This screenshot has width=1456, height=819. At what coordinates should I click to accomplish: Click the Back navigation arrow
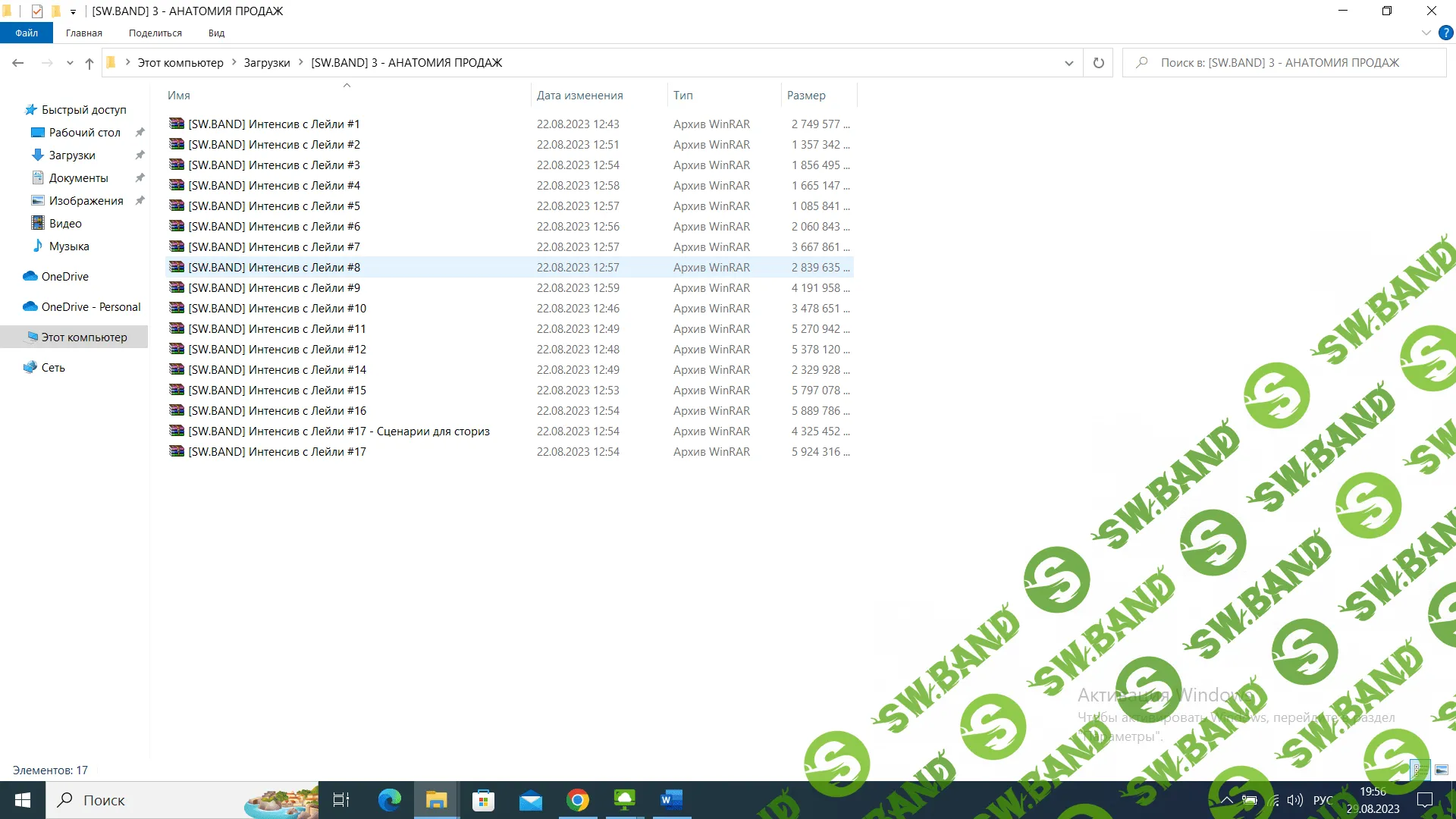pyautogui.click(x=18, y=63)
